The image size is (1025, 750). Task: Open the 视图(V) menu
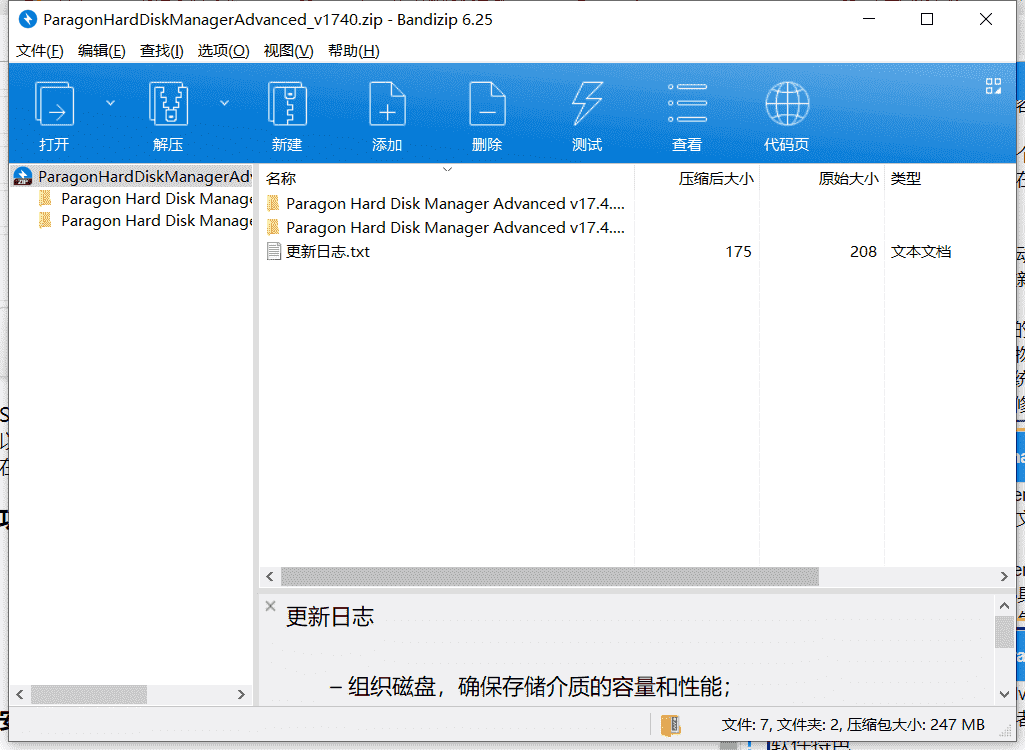288,51
